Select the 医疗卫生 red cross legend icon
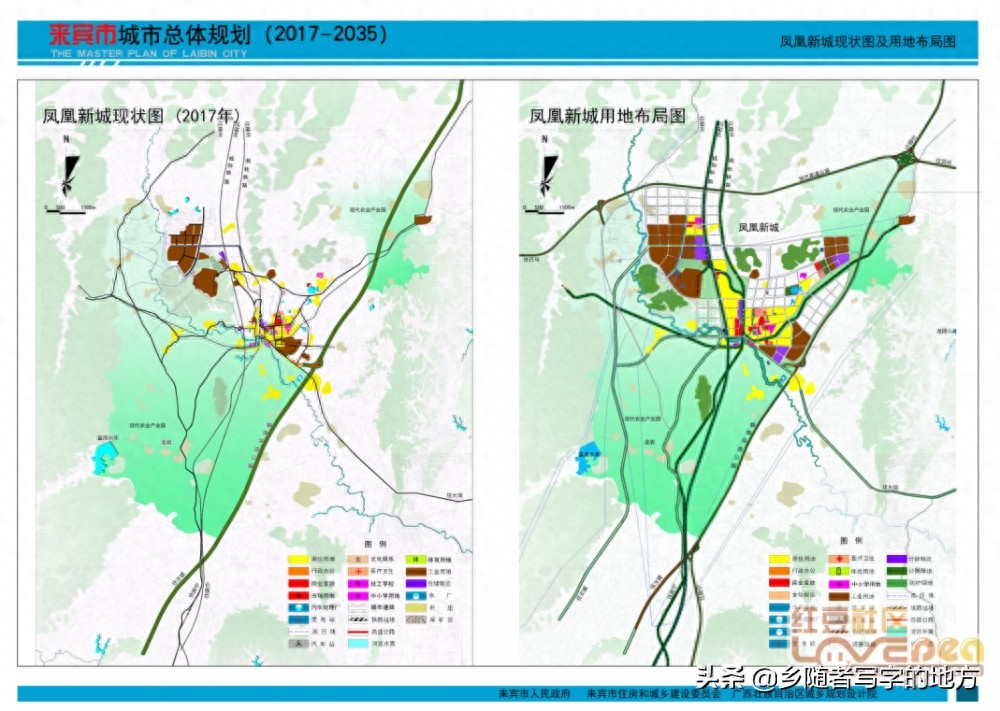 click(x=358, y=571)
